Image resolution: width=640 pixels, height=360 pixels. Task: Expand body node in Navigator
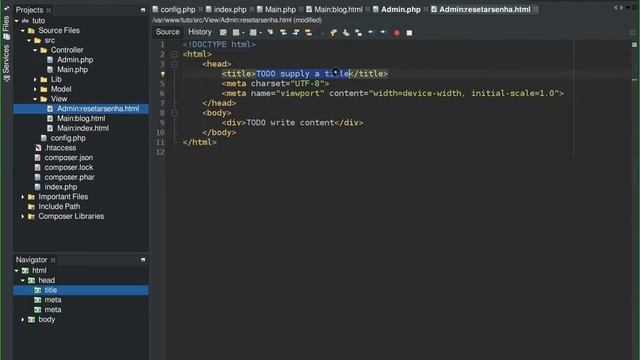click(x=23, y=320)
